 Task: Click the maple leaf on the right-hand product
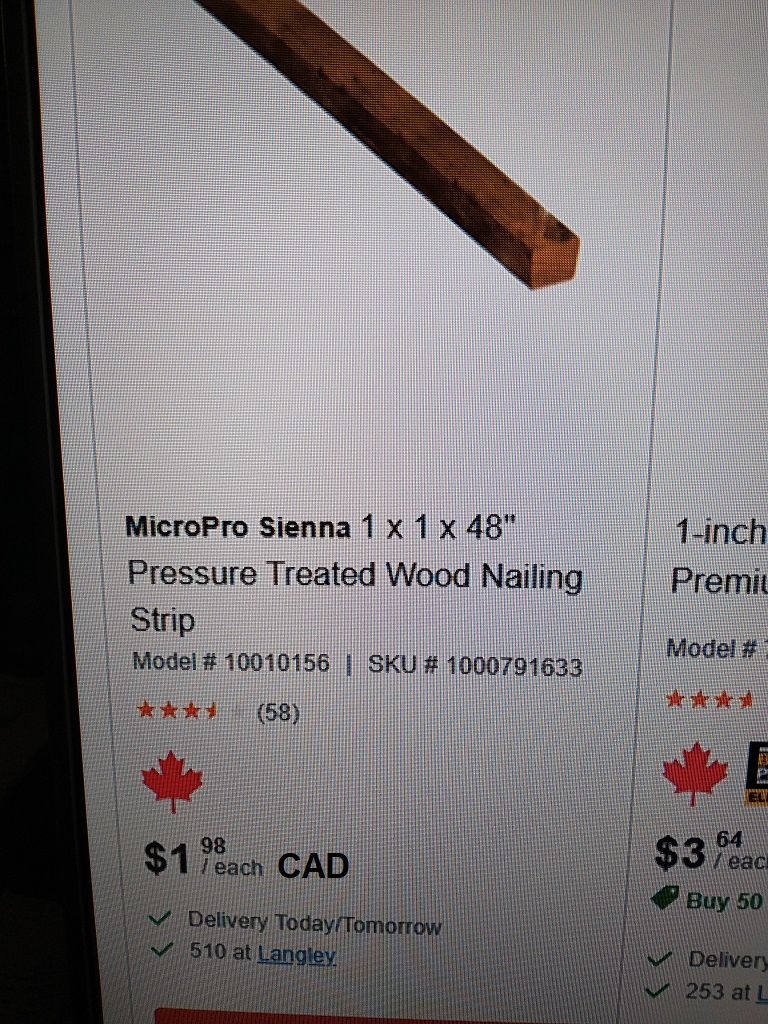pyautogui.click(x=695, y=773)
